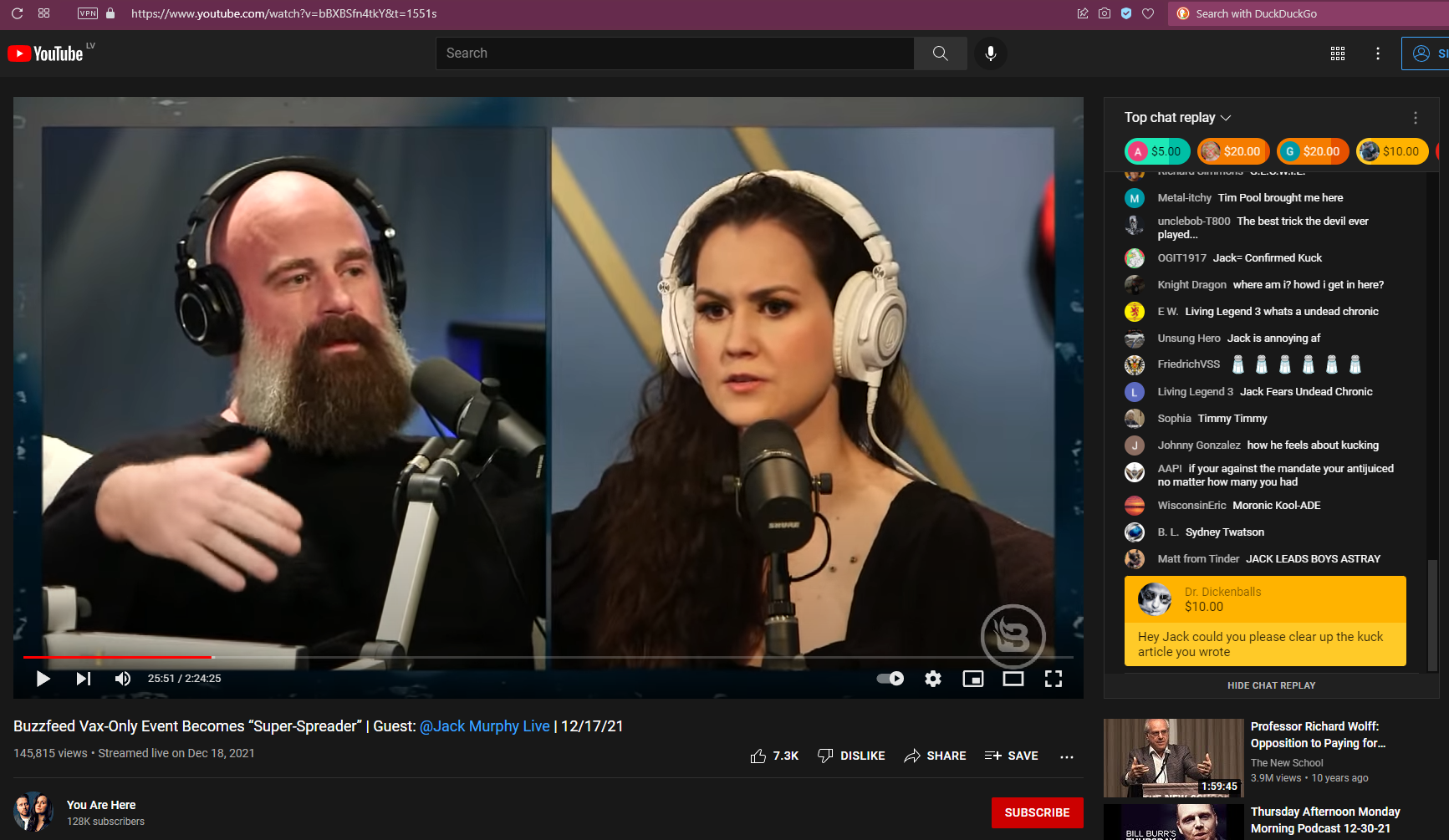Skip to next video

coord(84,679)
